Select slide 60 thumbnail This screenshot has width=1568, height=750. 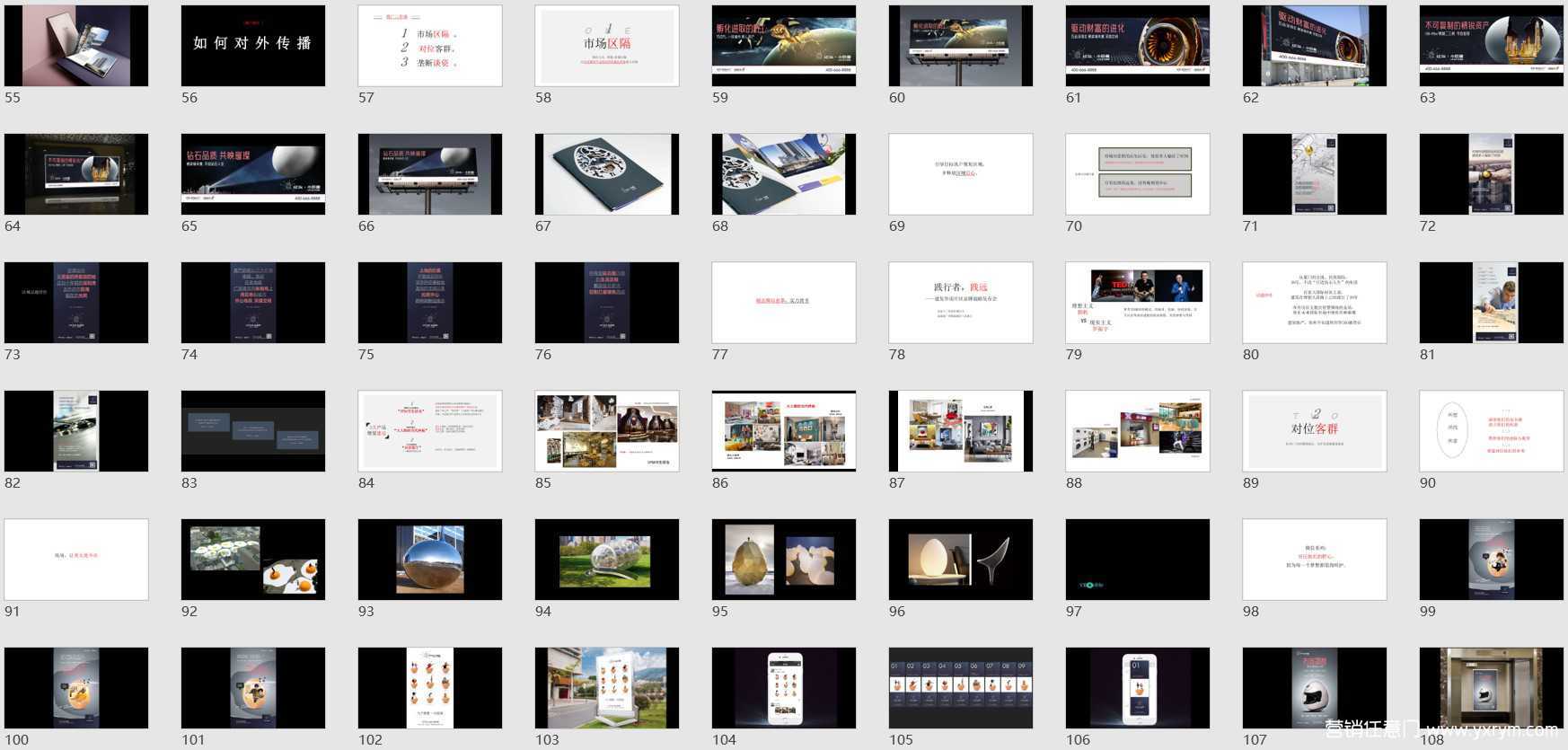(x=961, y=46)
